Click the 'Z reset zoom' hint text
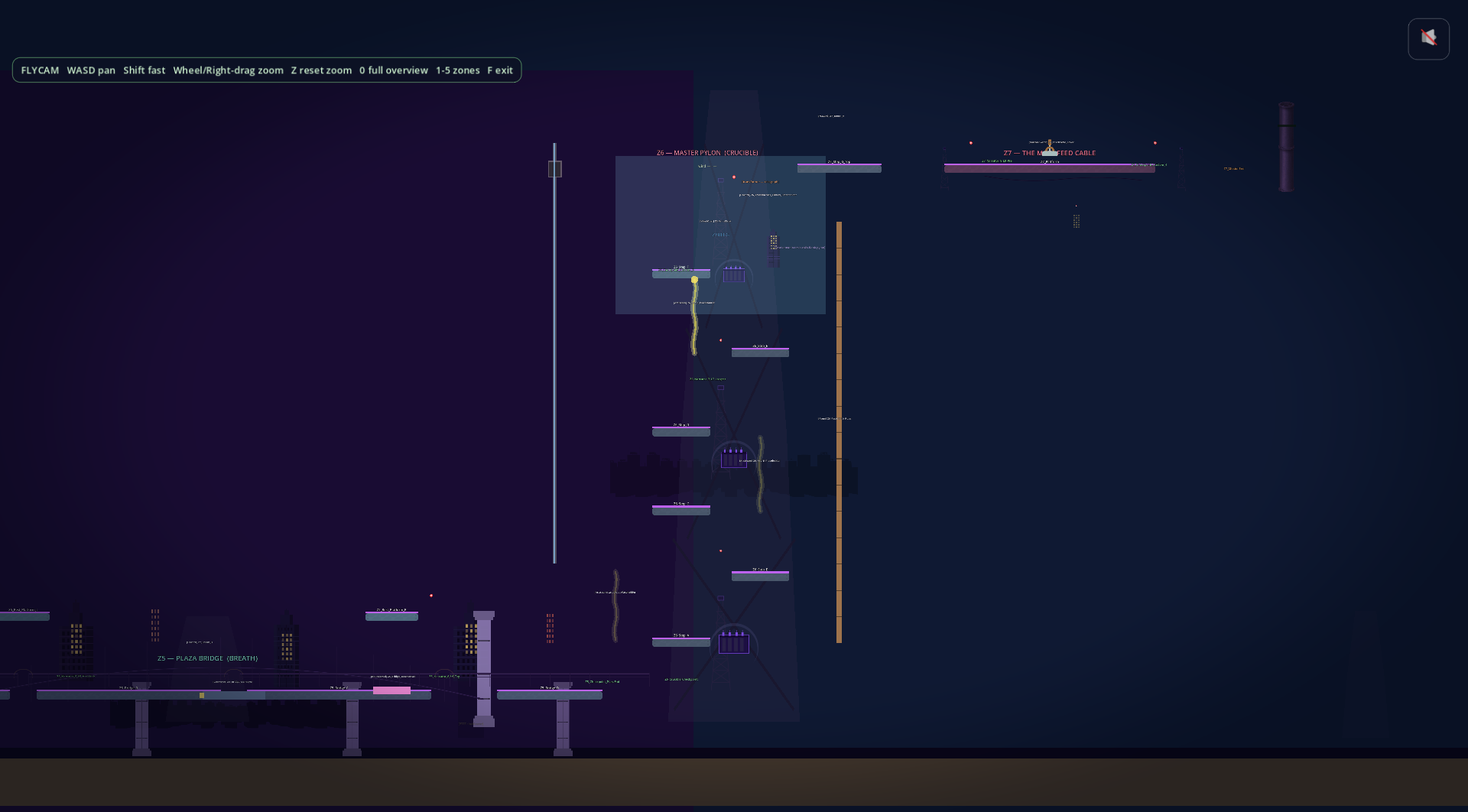 (x=321, y=70)
